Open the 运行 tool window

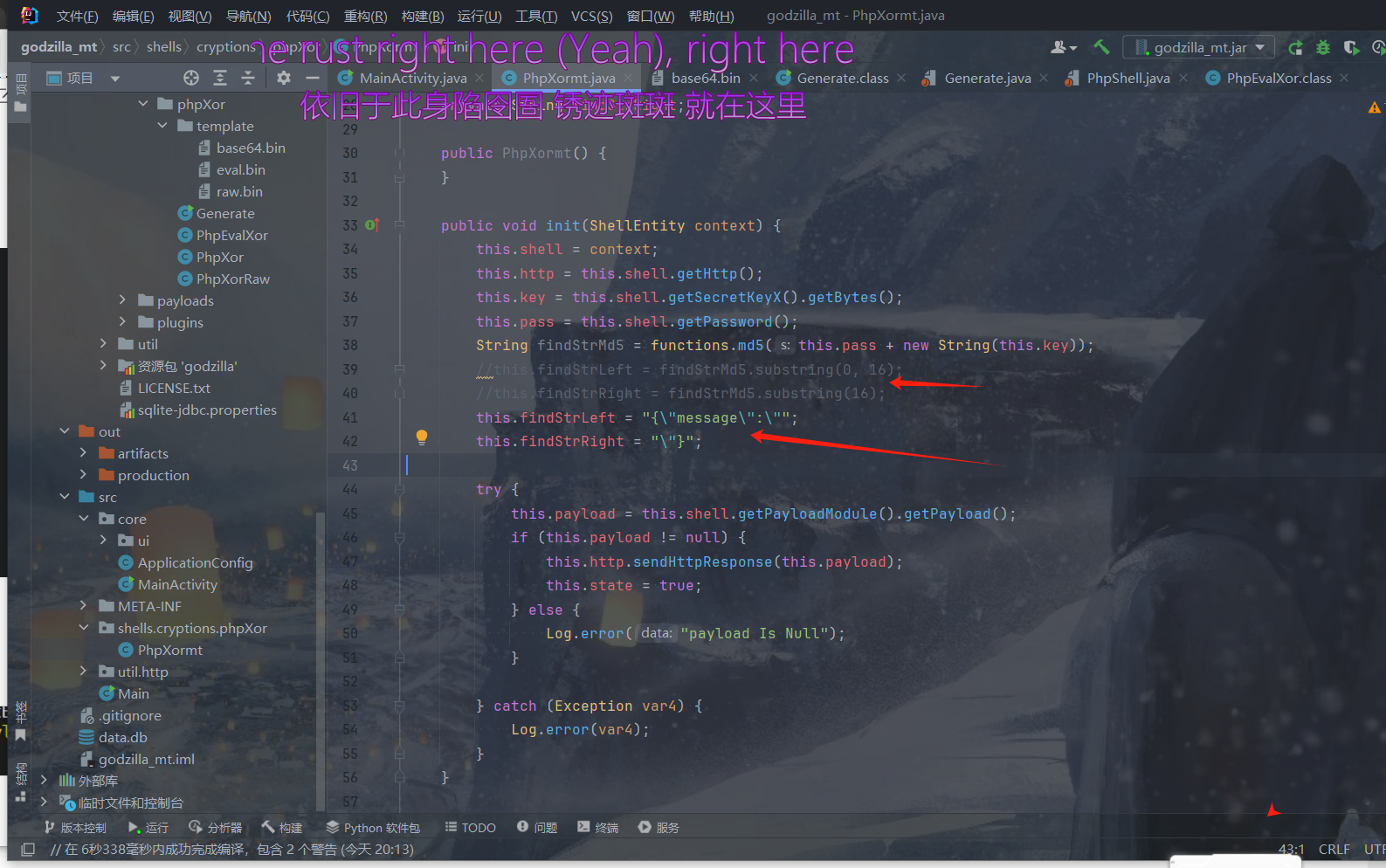tap(148, 827)
